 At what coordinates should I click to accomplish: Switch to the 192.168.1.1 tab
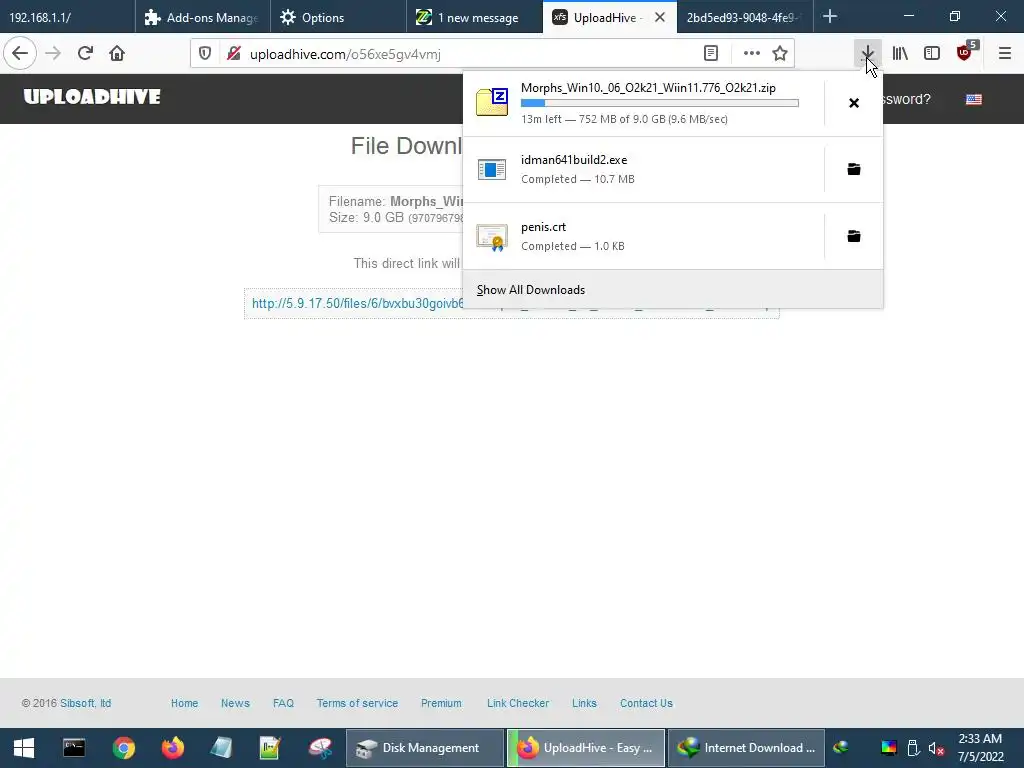coord(67,17)
